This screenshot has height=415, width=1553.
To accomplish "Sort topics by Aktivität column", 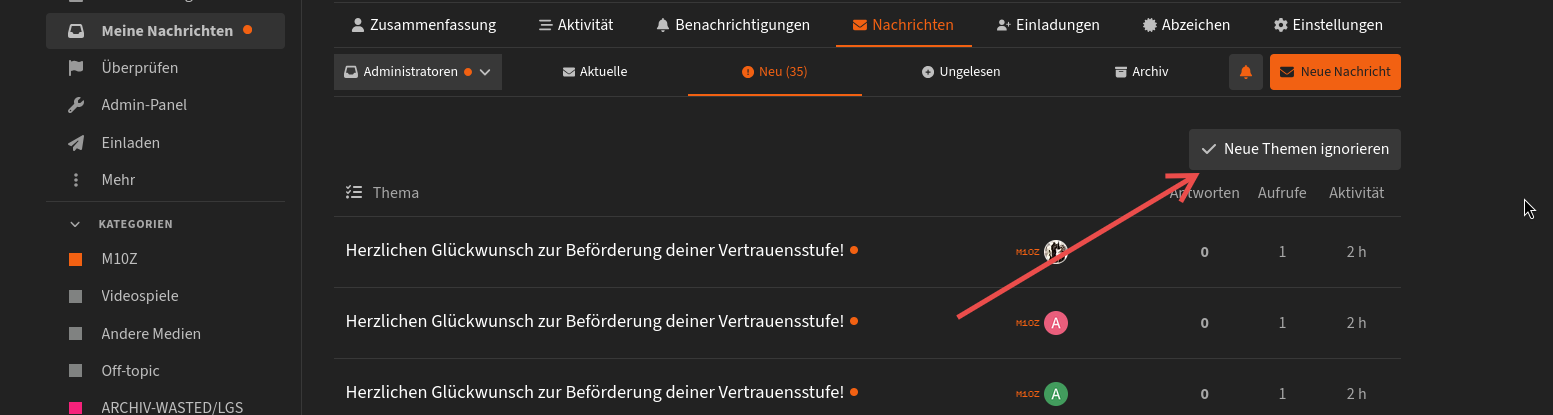I will click(x=1356, y=193).
